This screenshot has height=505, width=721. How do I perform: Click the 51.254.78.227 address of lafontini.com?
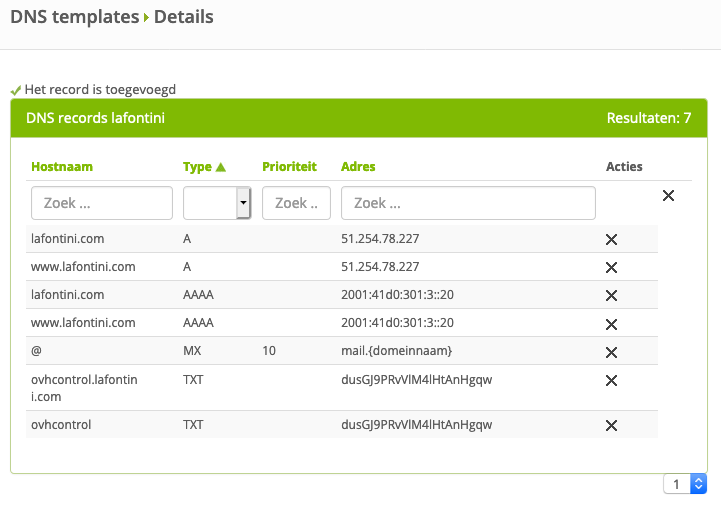click(380, 239)
